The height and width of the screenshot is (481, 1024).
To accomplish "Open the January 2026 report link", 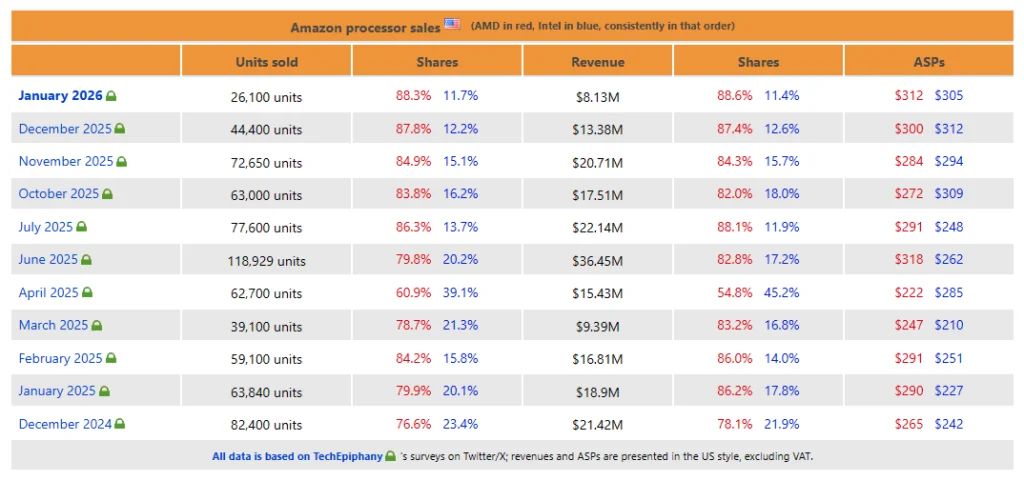I will click(x=60, y=96).
